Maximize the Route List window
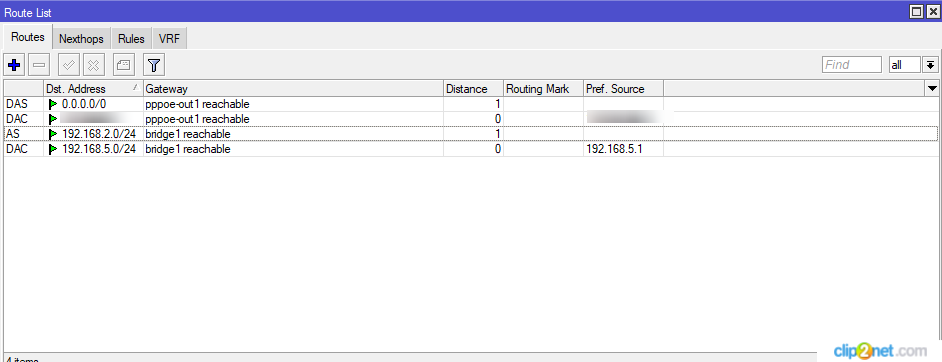 pyautogui.click(x=916, y=11)
